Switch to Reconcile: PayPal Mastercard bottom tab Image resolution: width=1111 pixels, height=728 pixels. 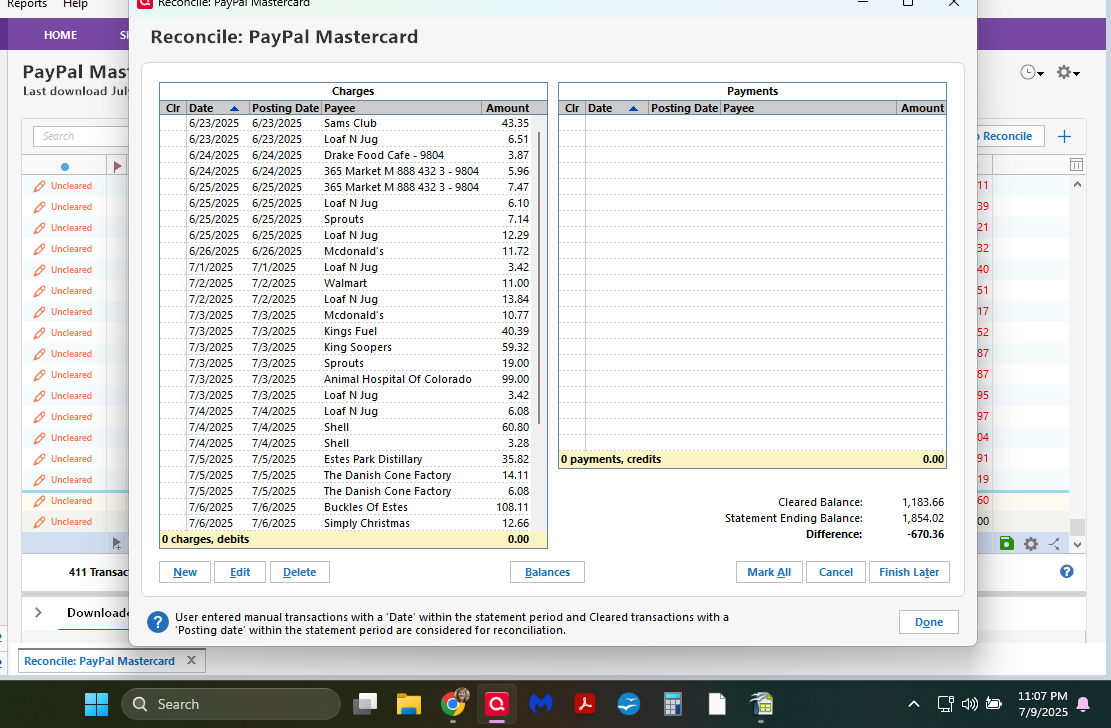99,661
